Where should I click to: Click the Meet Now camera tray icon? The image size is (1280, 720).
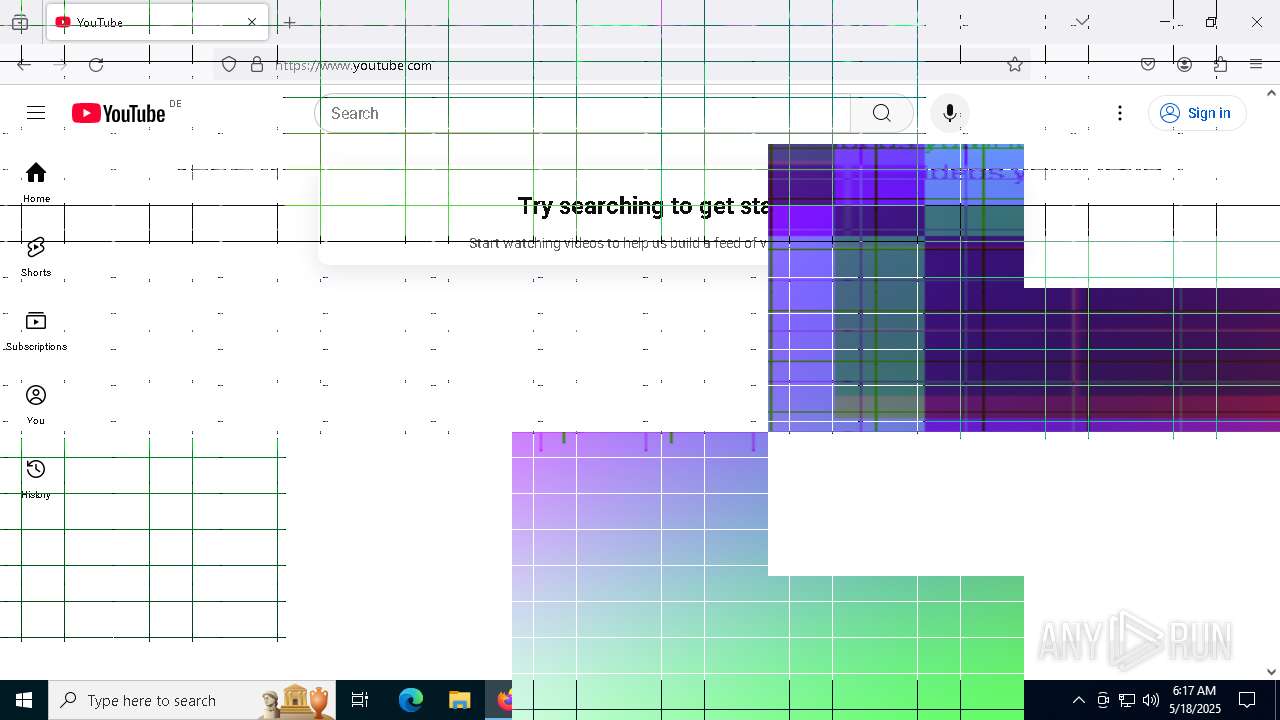click(x=1103, y=700)
